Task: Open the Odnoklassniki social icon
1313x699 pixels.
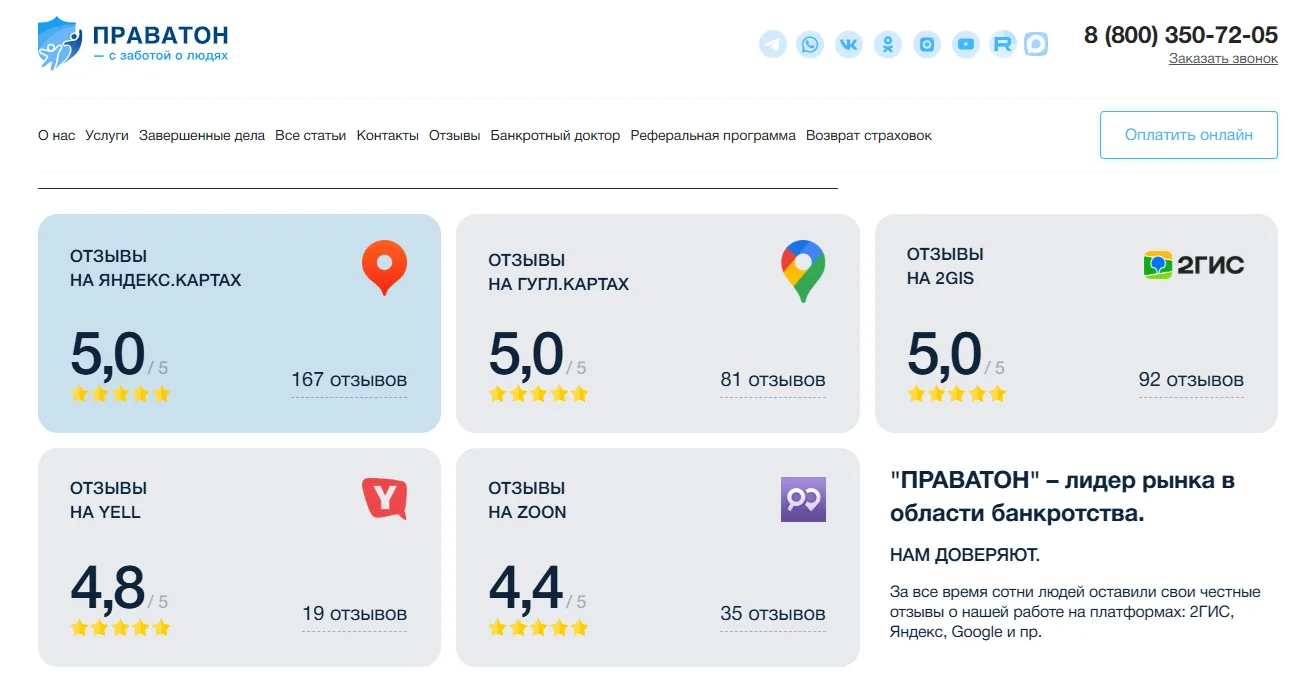Action: tap(888, 44)
